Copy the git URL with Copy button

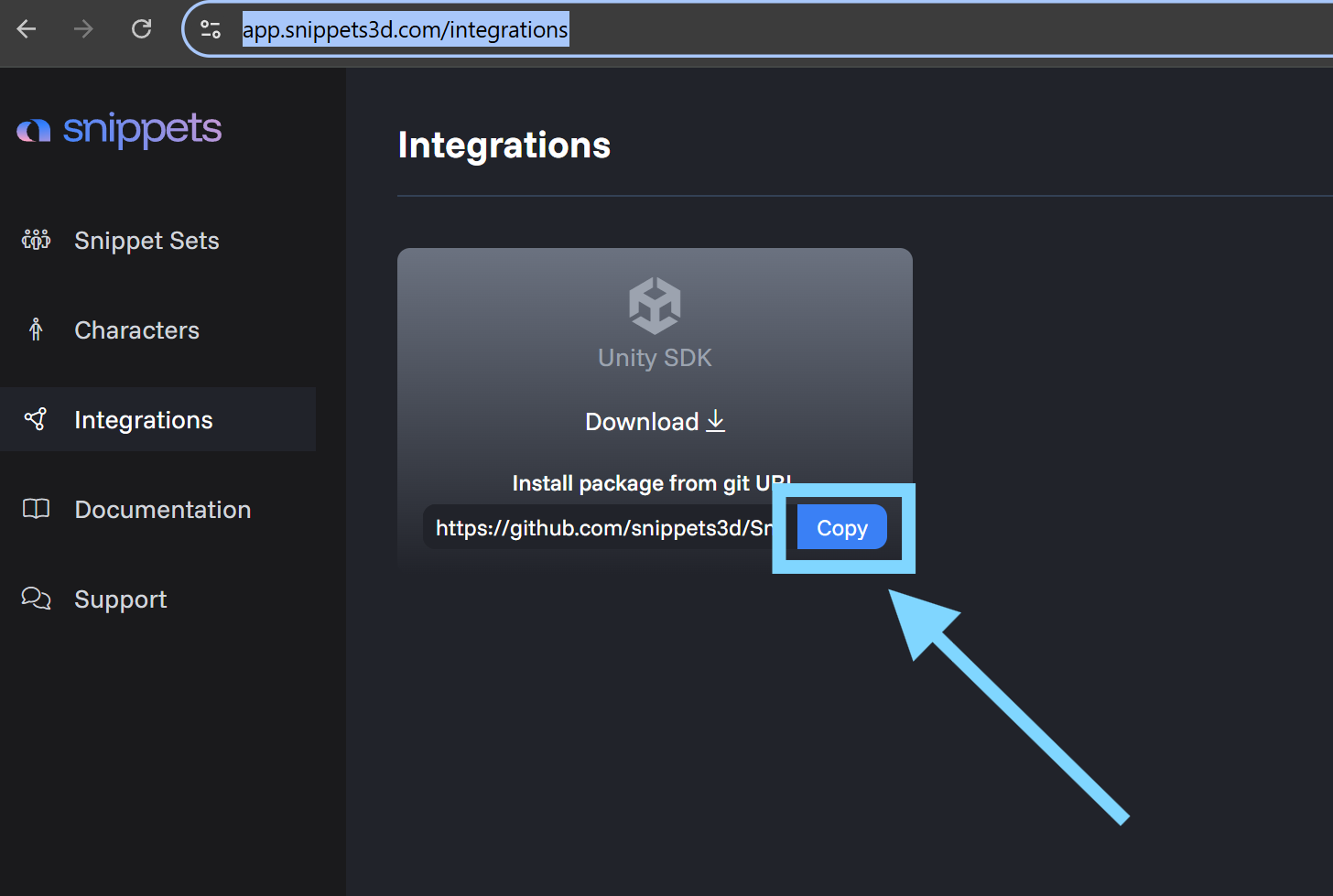point(842,527)
